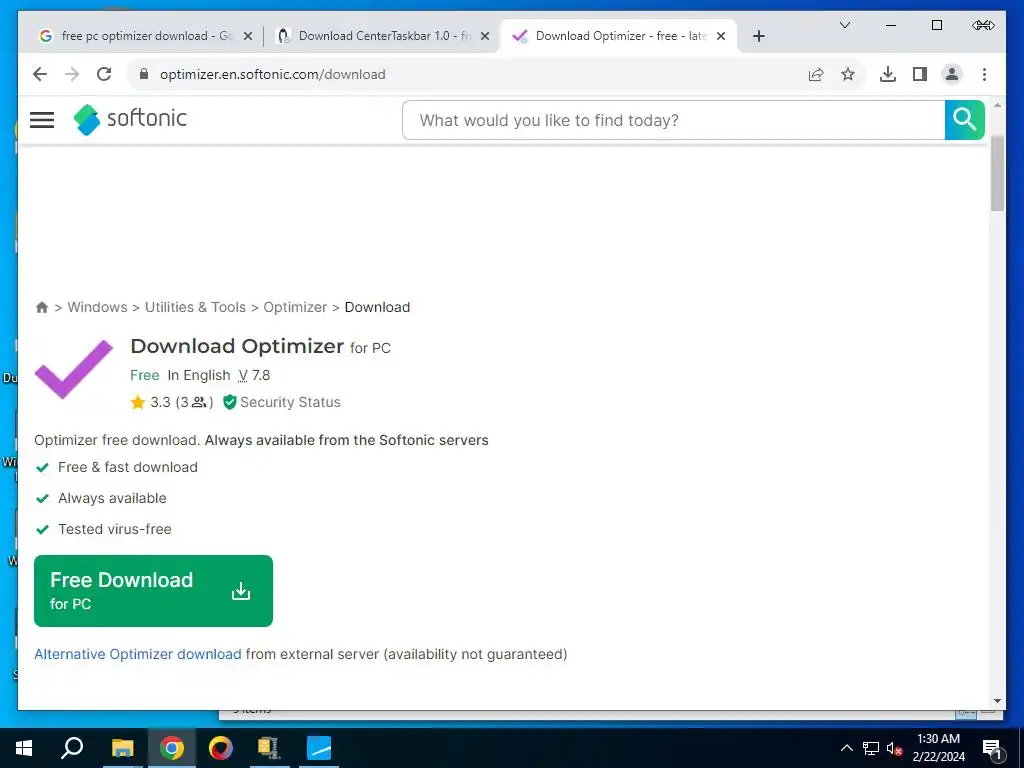
Task: Share this page icon in address bar
Action: pos(816,74)
